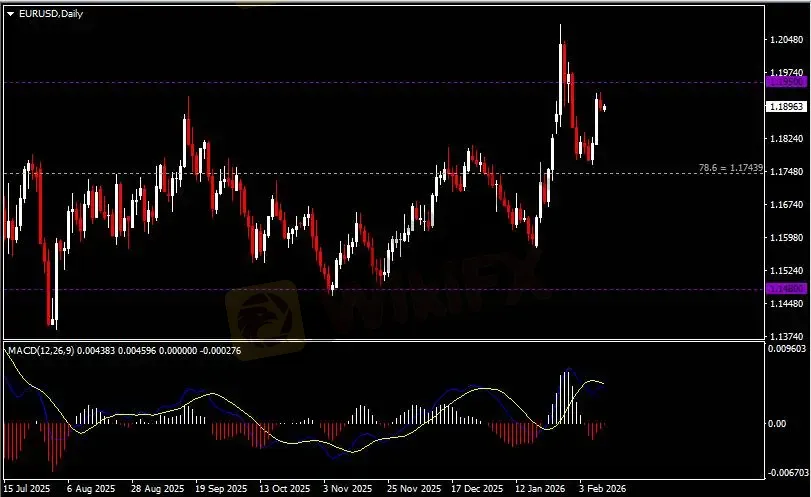The height and width of the screenshot is (497, 811).
Task: Click the 13 Oct 2025 date label
Action: [284, 489]
